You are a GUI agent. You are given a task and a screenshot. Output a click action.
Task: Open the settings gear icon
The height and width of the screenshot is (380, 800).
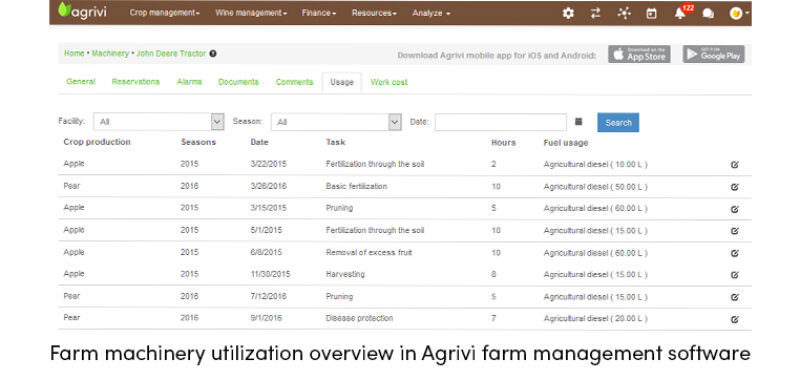pos(568,13)
